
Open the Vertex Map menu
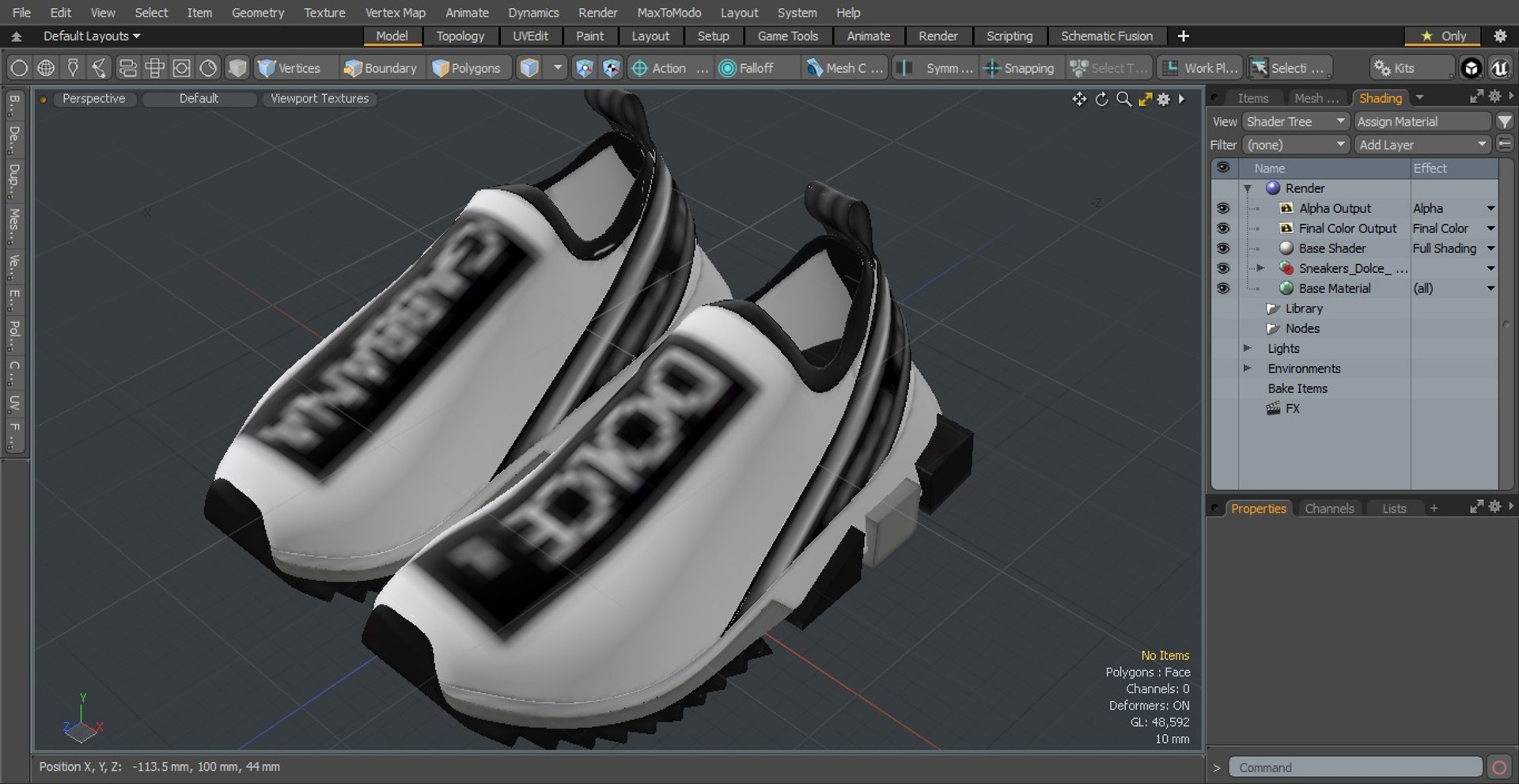[396, 13]
